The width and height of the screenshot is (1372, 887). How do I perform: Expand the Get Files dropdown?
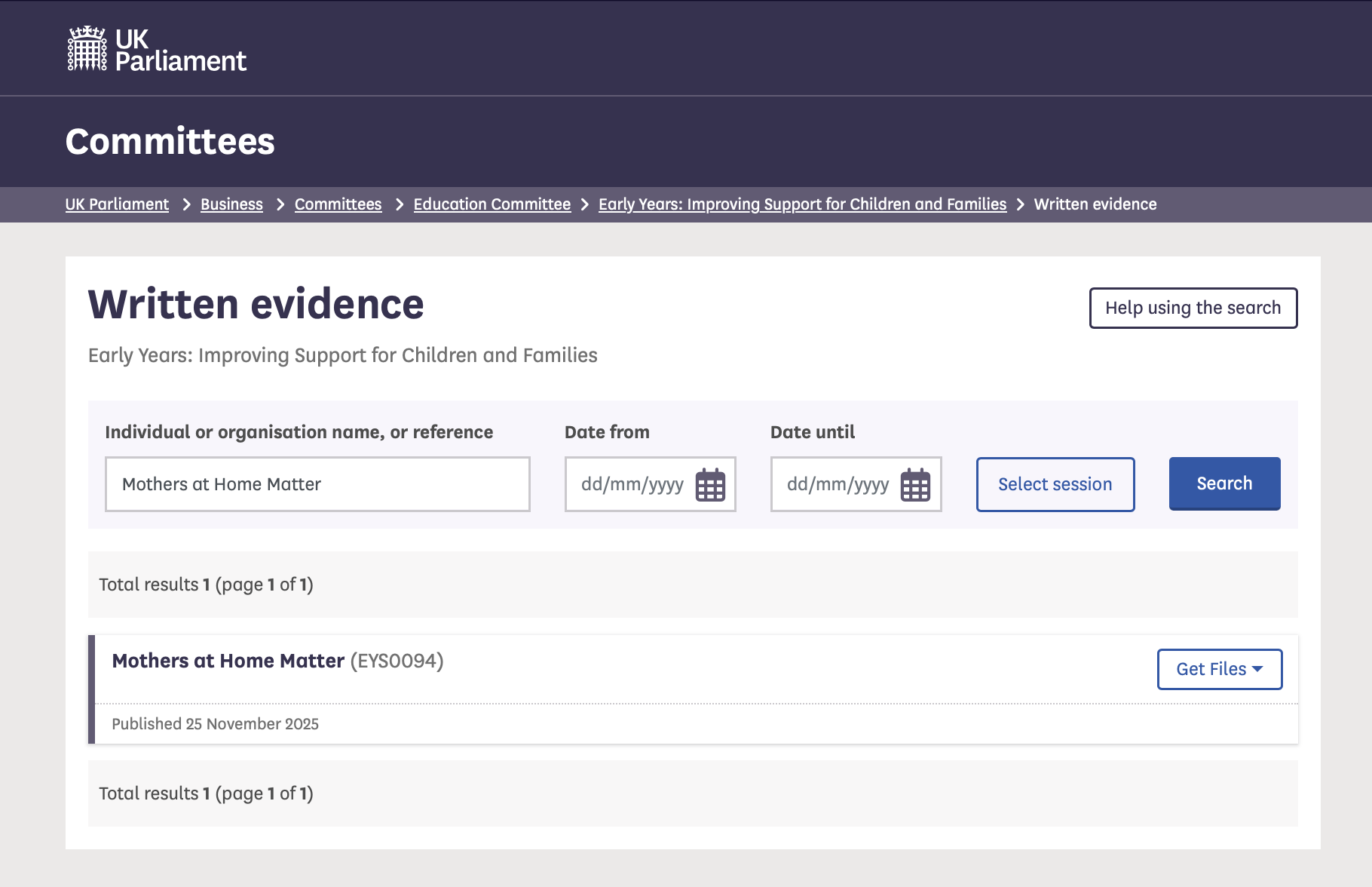(x=1220, y=669)
